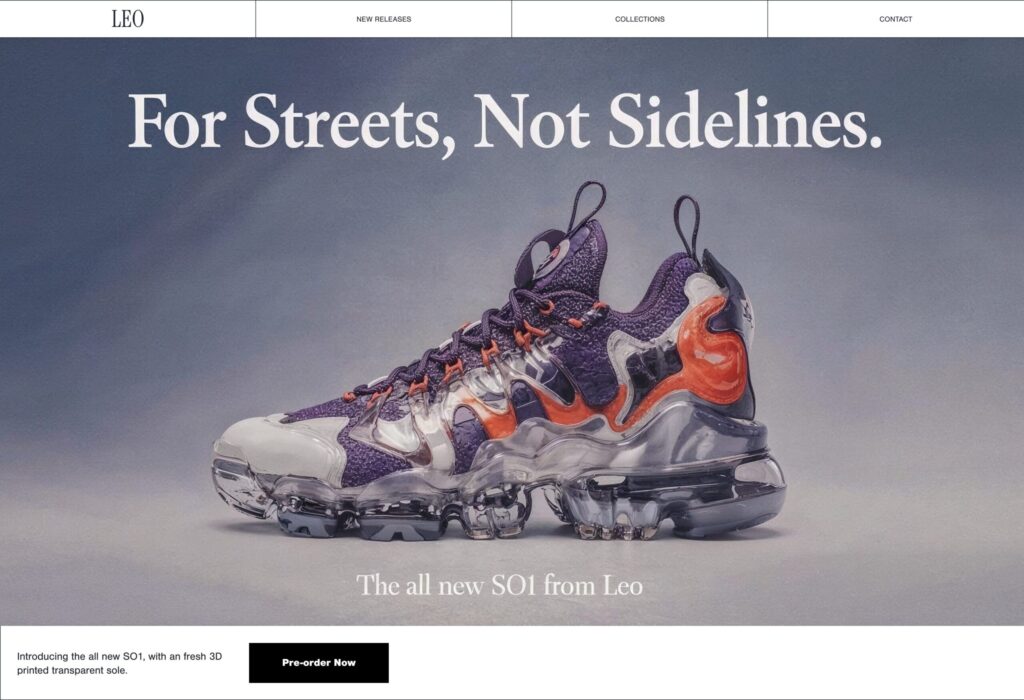Open the CONTACT page link
This screenshot has height=700, width=1024.
[x=895, y=19]
